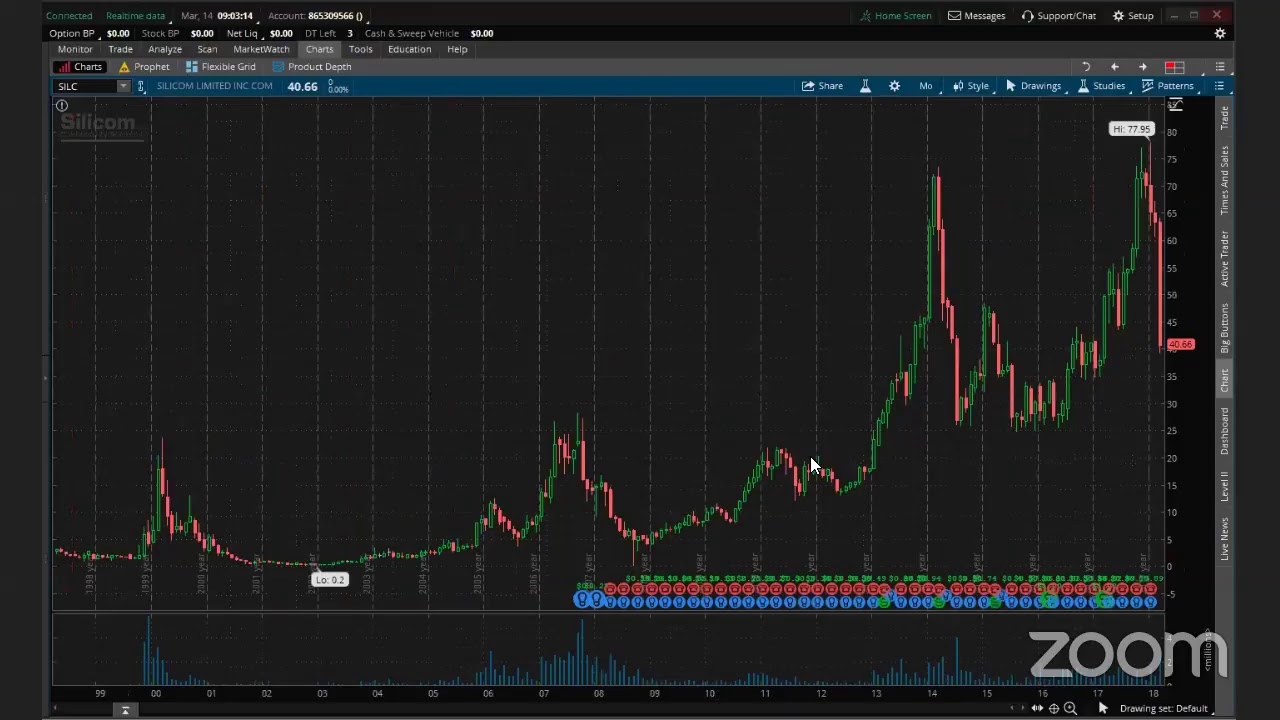1280x720 pixels.
Task: Click the first blue event marker under chart
Action: click(x=581, y=600)
